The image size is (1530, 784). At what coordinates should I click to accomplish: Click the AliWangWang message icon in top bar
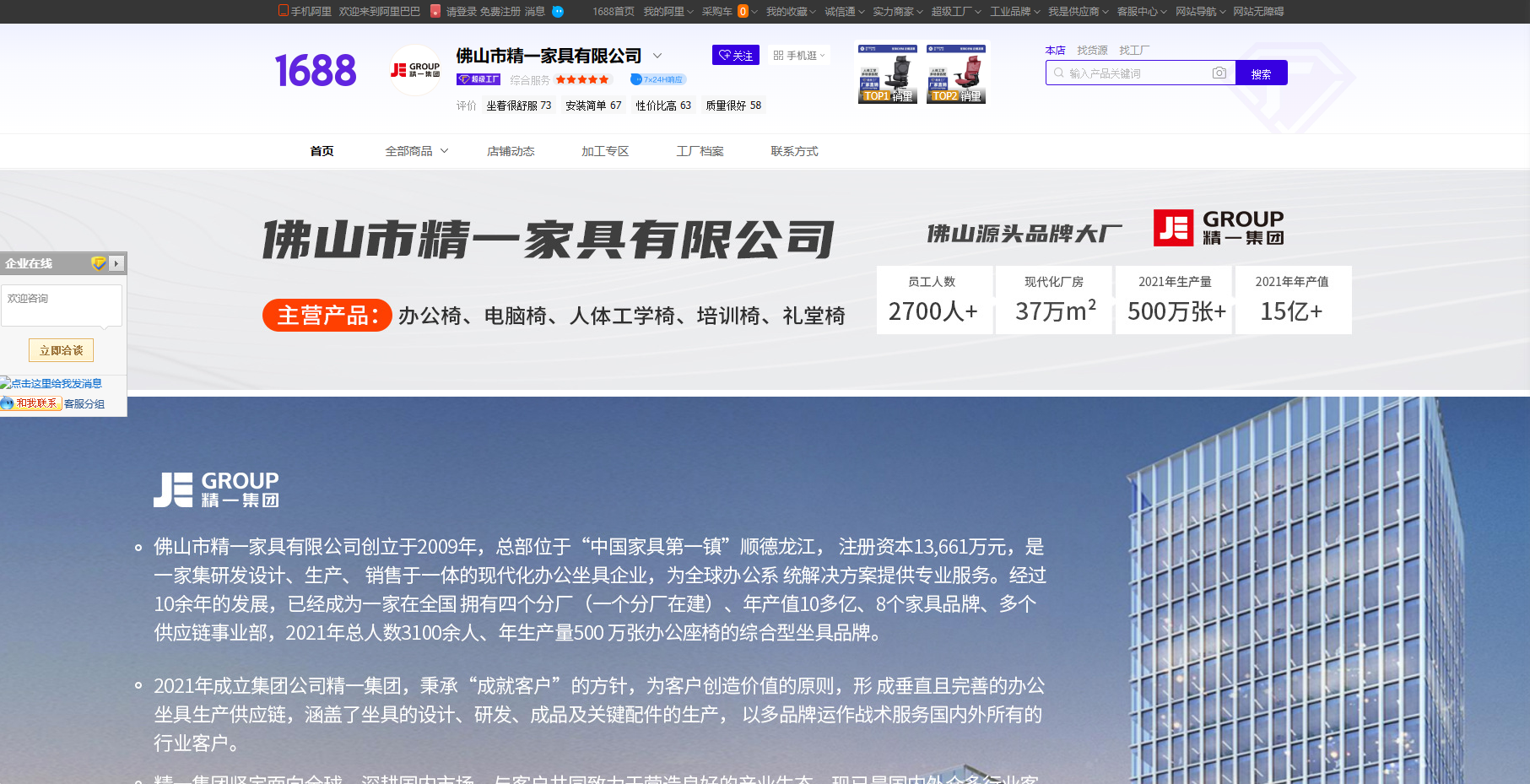tap(558, 11)
